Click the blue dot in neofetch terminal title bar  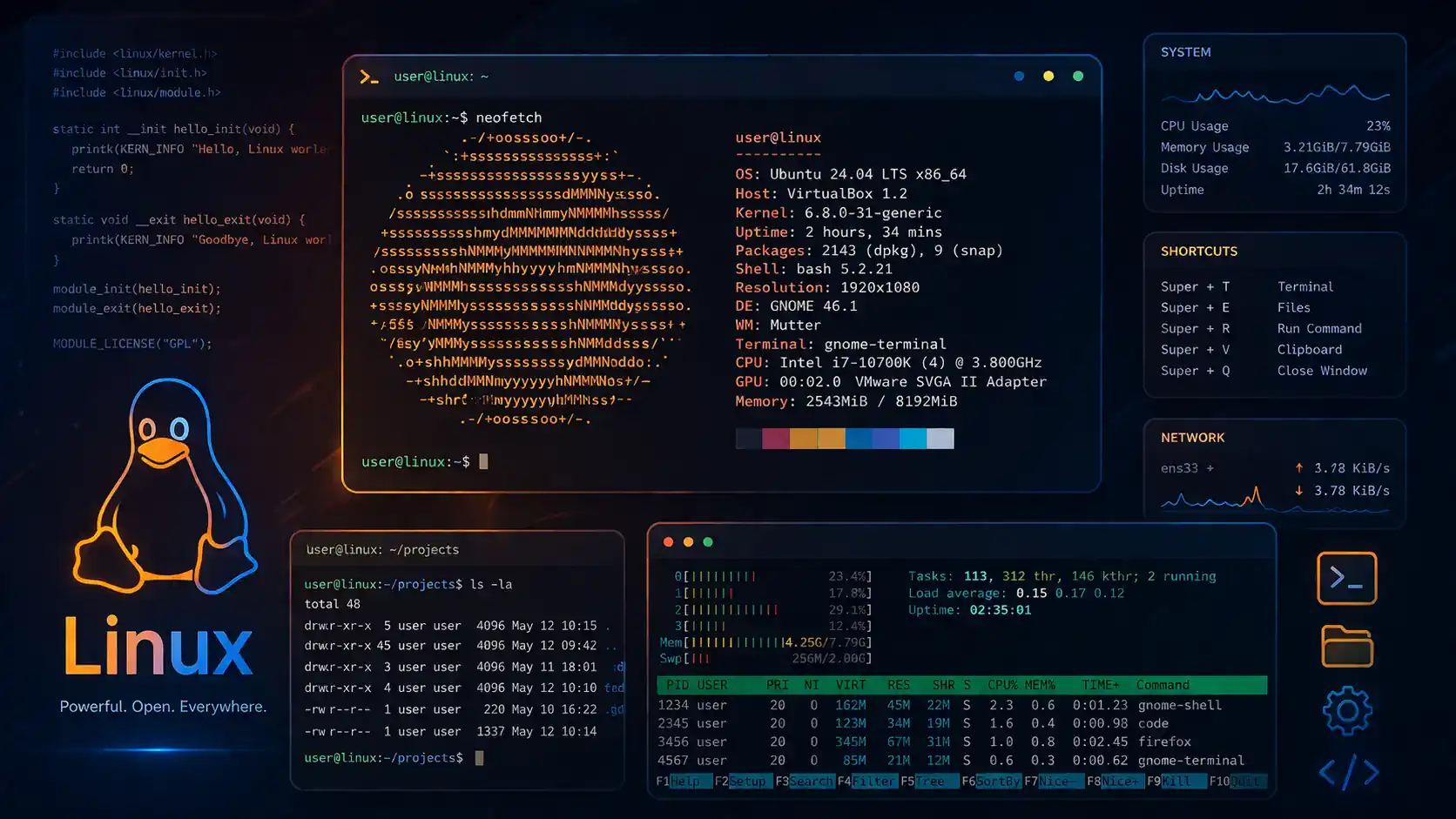(x=1019, y=77)
